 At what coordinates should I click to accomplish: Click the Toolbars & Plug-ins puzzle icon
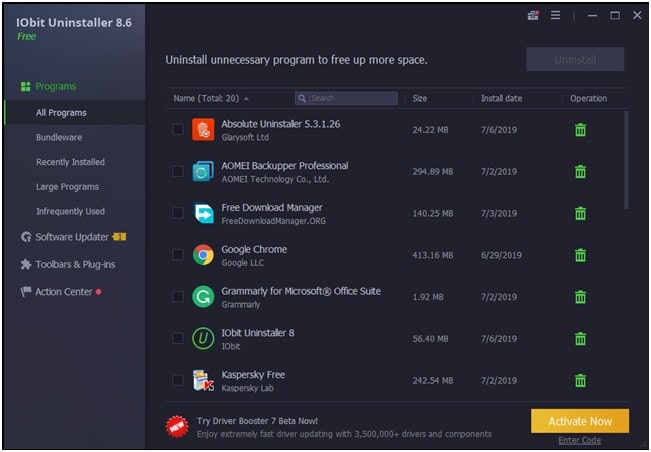(26, 264)
